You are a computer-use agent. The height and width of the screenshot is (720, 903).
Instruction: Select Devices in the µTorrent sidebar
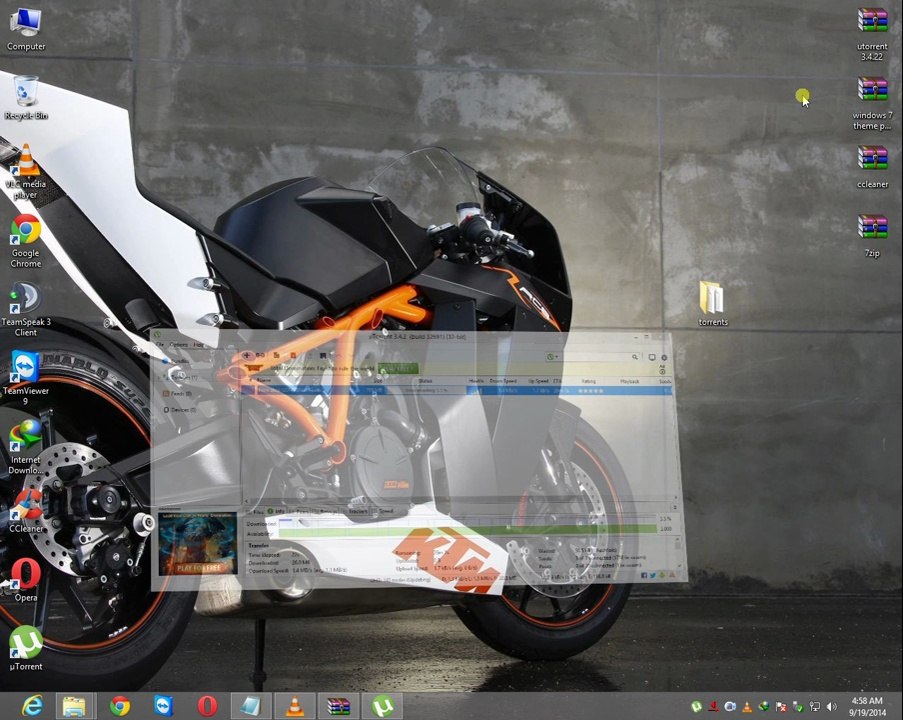[180, 410]
